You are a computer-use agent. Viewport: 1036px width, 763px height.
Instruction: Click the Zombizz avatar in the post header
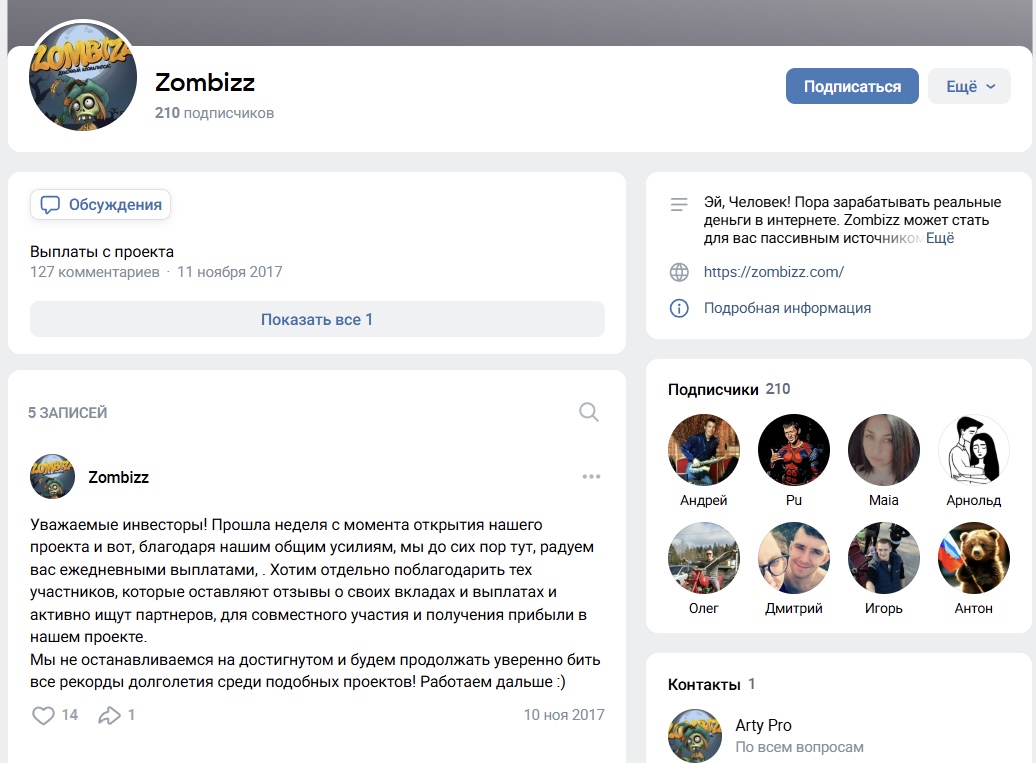click(x=52, y=477)
